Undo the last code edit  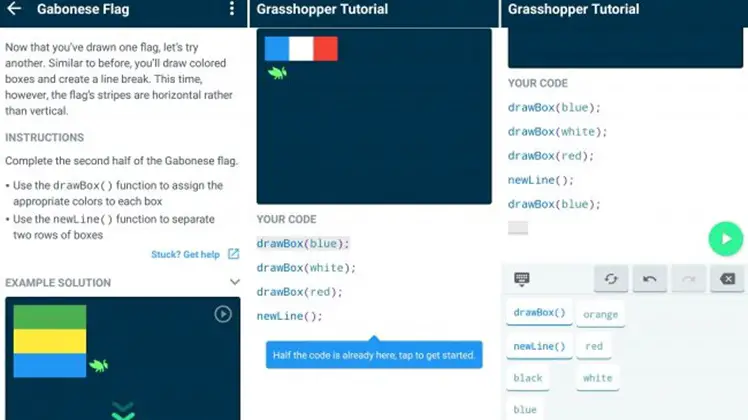pos(649,279)
